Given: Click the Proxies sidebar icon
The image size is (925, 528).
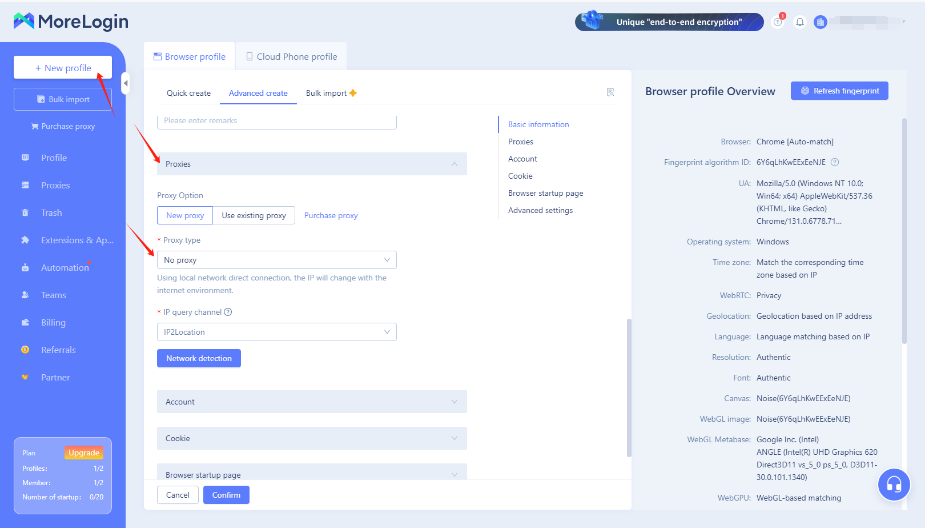Looking at the screenshot, I should click(x=25, y=185).
